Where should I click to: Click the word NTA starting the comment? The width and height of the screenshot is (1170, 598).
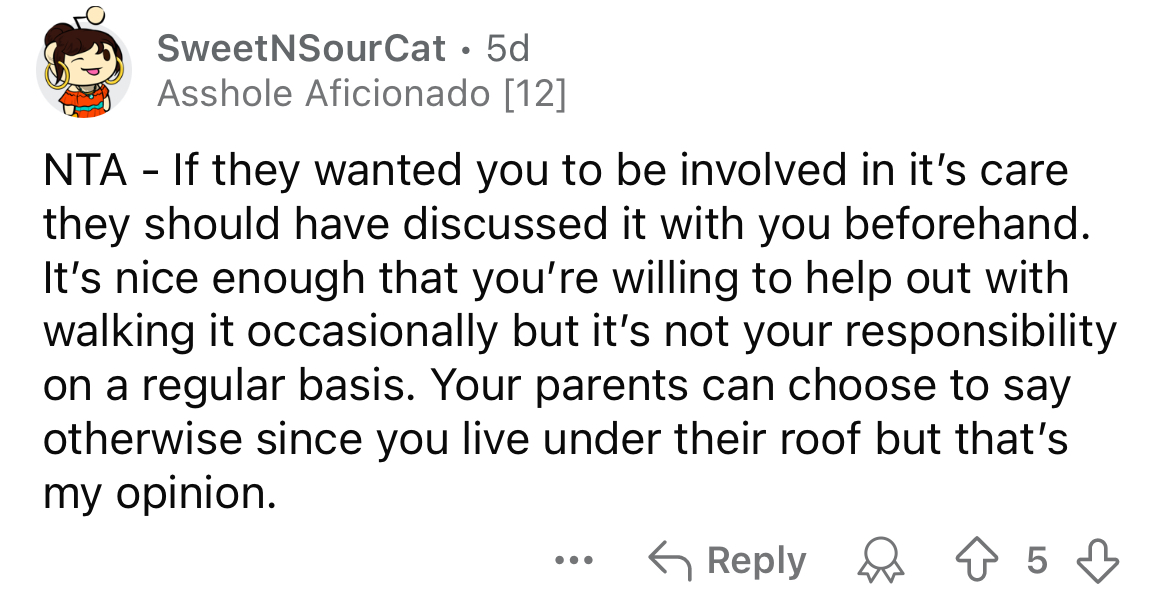84,170
